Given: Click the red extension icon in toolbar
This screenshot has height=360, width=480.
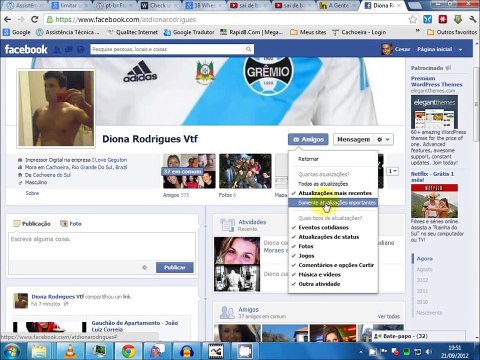Looking at the screenshot, I should pos(443,19).
